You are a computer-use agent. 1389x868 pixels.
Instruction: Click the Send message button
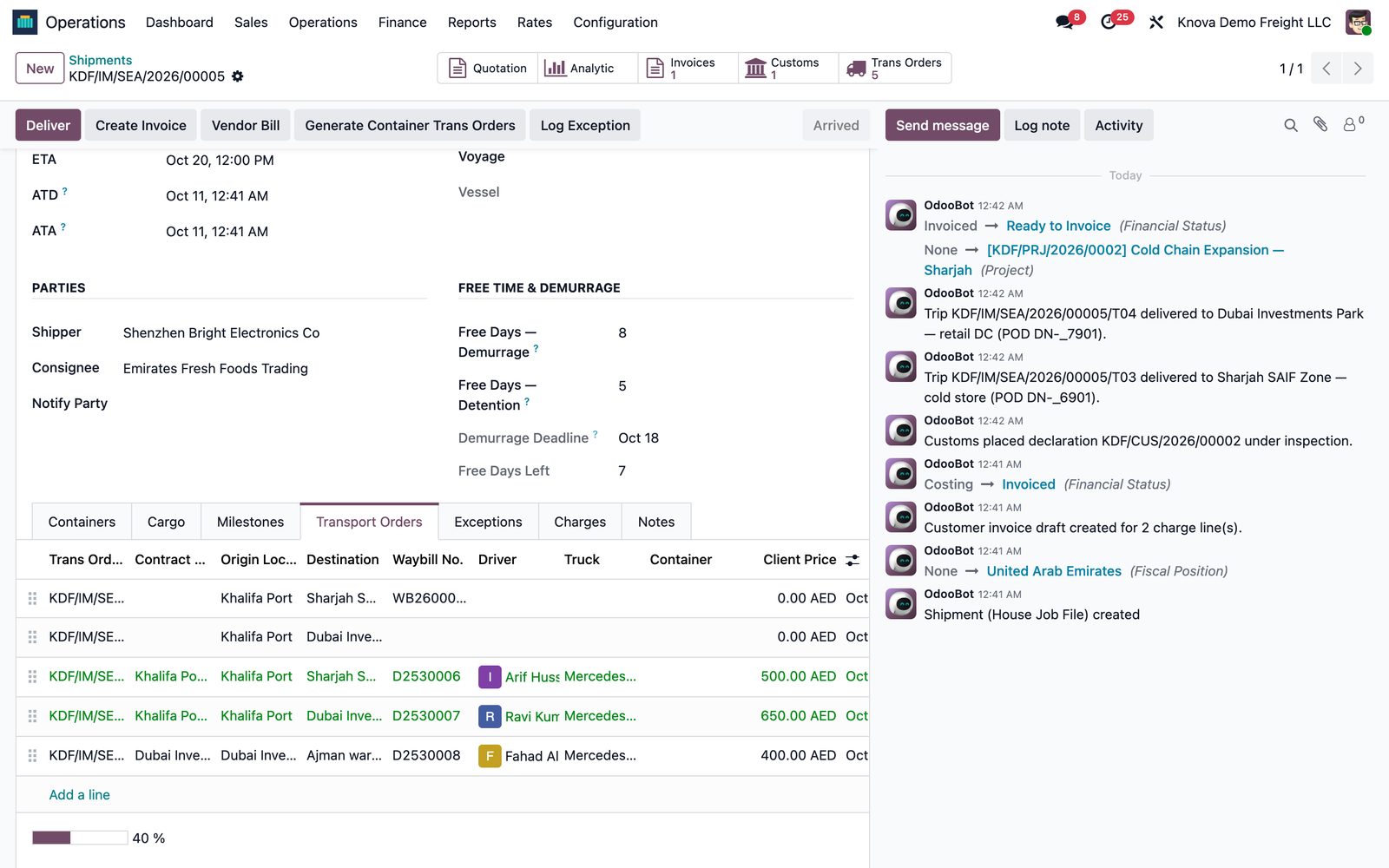click(943, 125)
